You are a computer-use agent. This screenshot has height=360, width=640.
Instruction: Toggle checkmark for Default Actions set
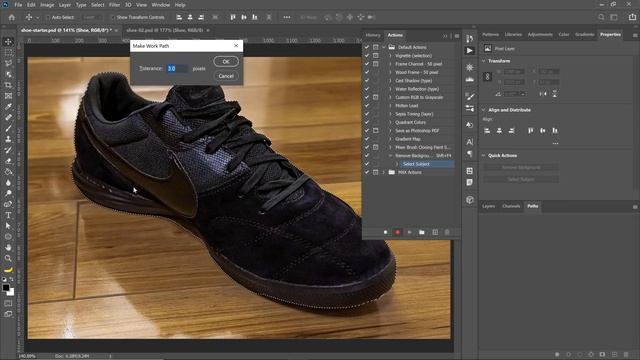(x=367, y=47)
